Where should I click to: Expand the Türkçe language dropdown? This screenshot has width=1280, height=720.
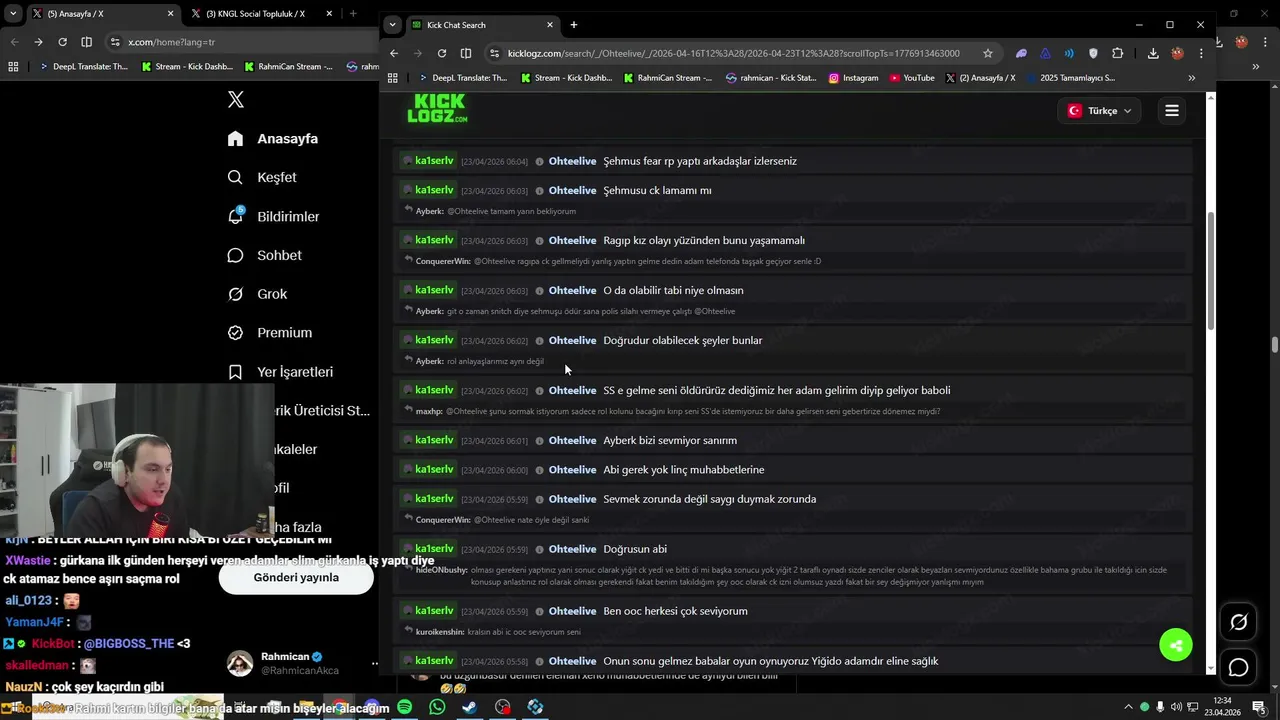point(1100,111)
